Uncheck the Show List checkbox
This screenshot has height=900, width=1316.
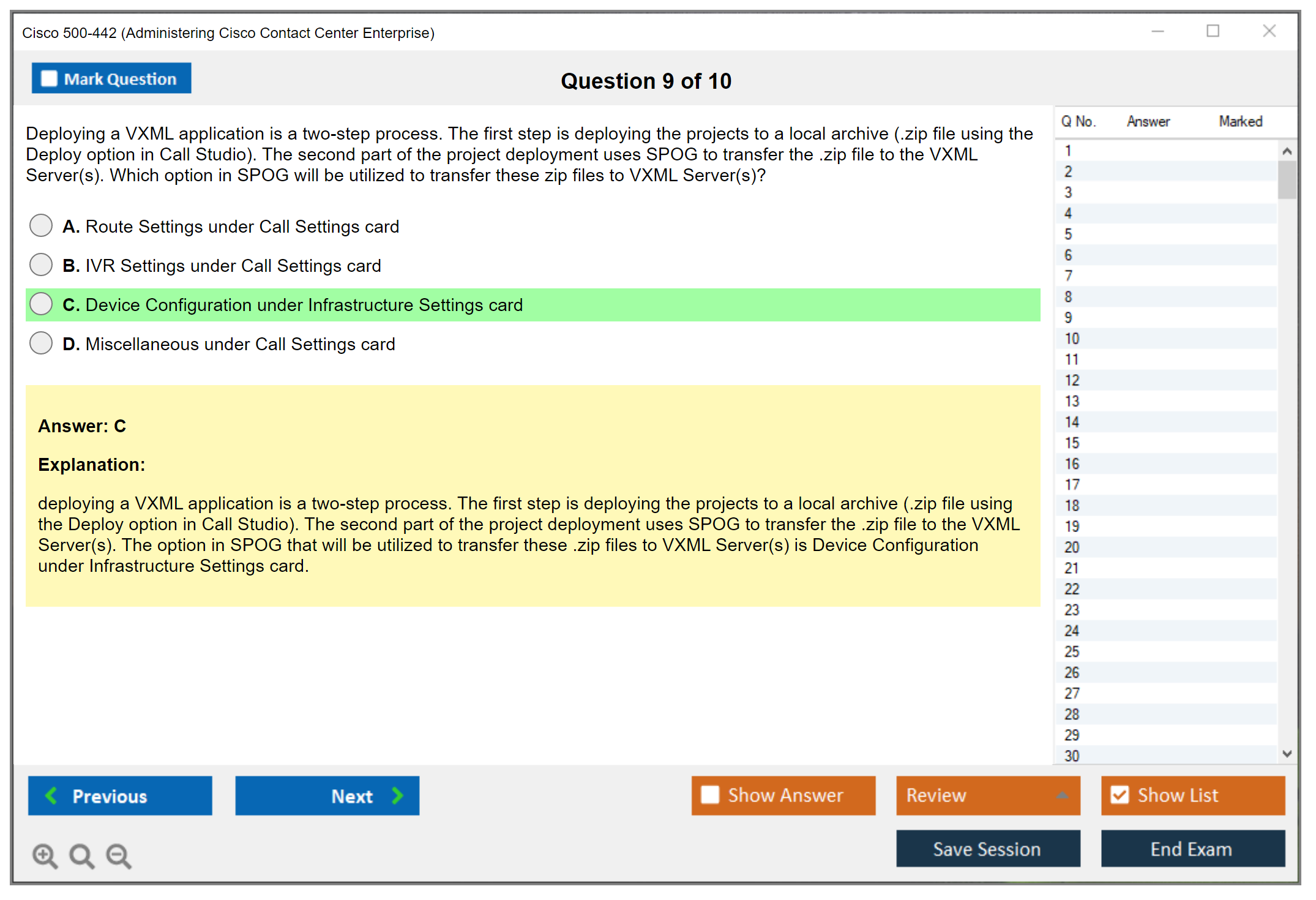tap(1120, 795)
